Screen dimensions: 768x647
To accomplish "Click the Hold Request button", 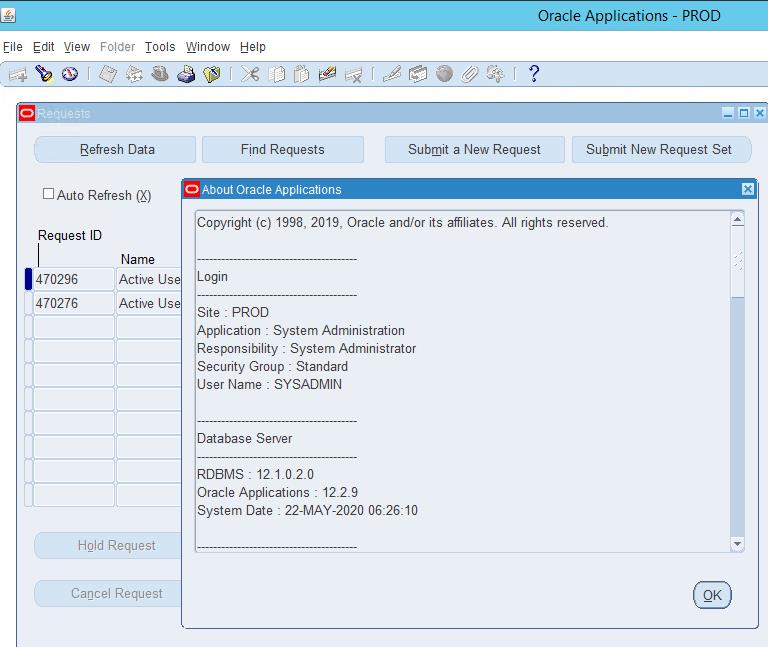I will pos(108,546).
